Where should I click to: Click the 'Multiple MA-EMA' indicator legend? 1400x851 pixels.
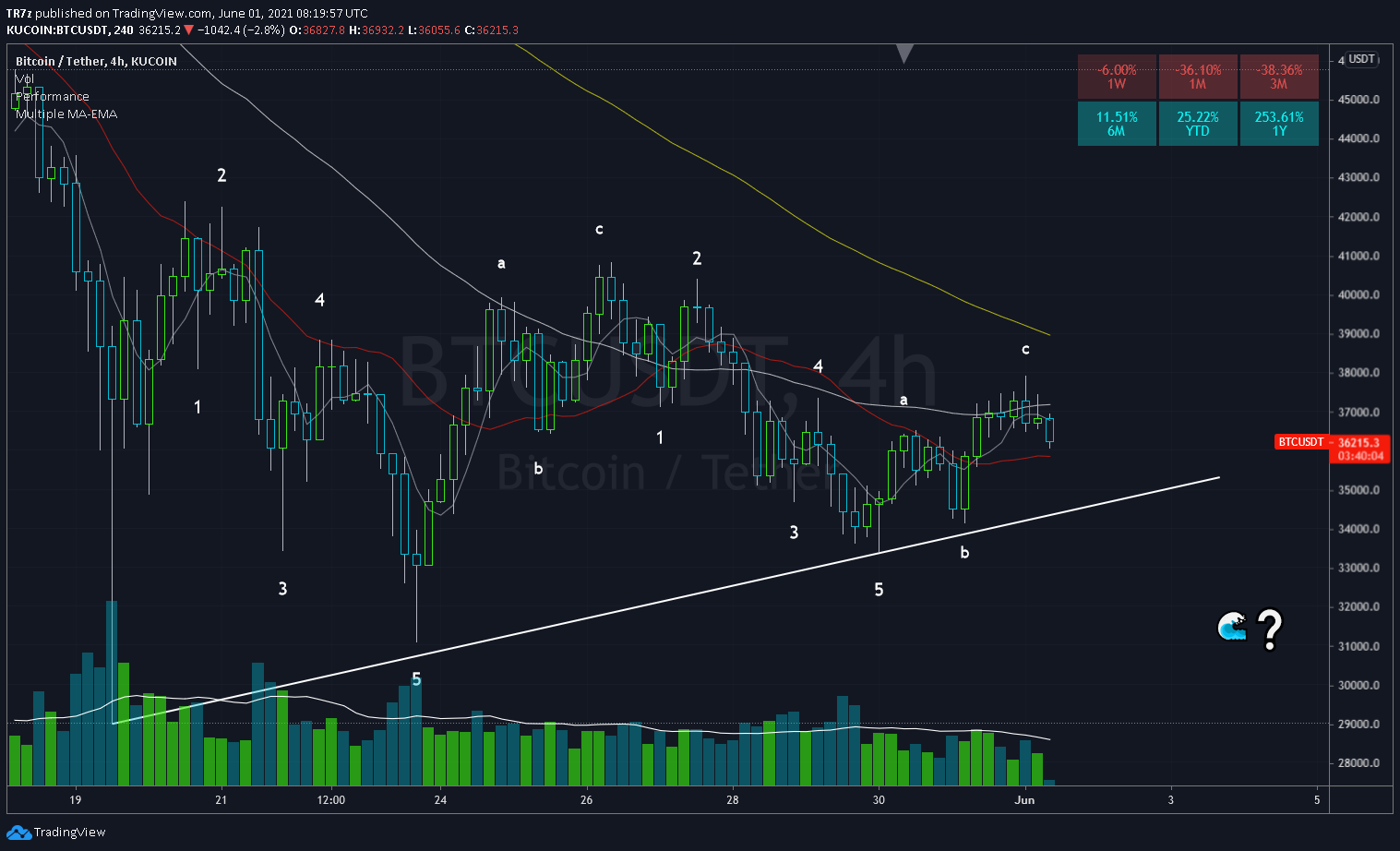point(66,114)
